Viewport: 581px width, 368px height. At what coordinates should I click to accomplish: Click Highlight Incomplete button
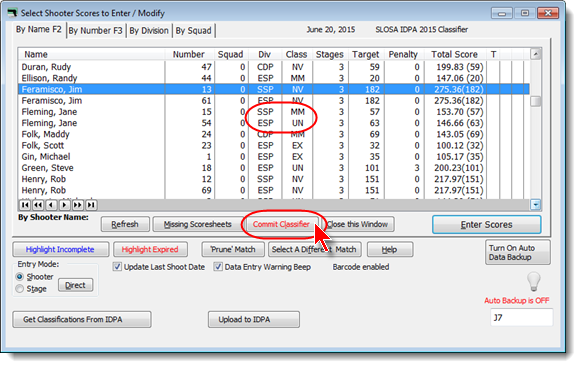coord(61,249)
